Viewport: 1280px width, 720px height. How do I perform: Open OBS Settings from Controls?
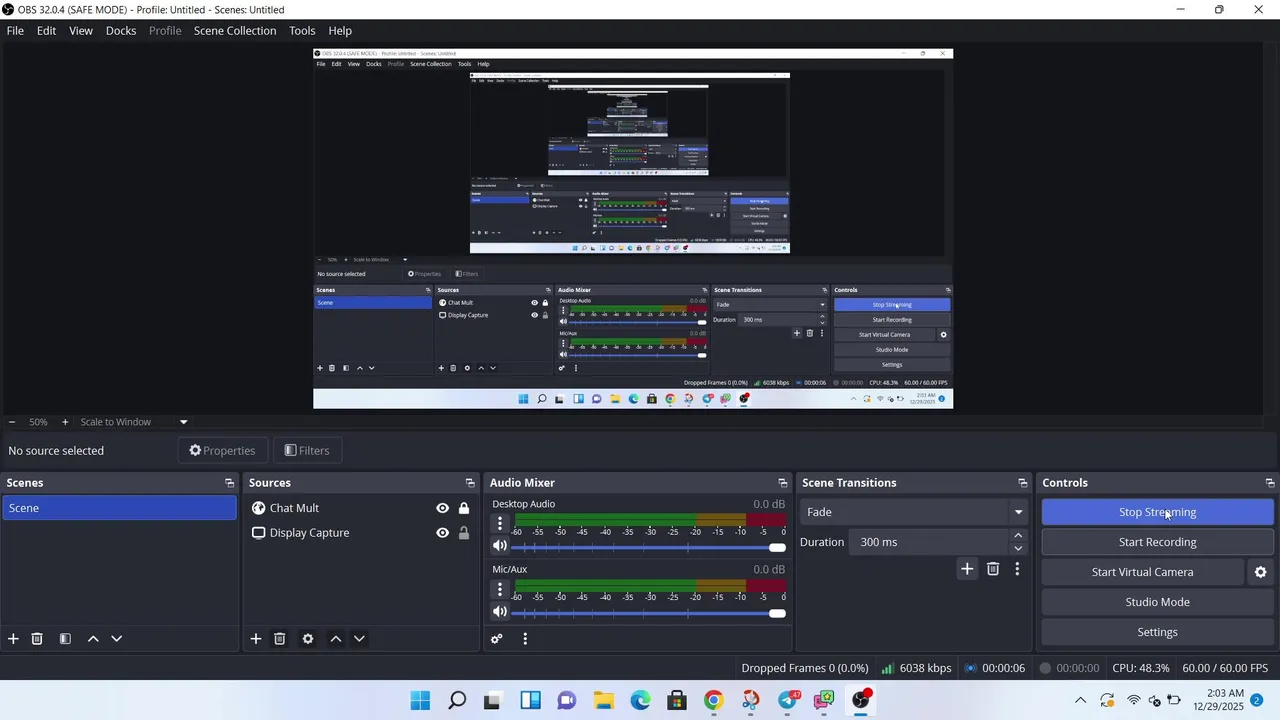tap(1157, 632)
